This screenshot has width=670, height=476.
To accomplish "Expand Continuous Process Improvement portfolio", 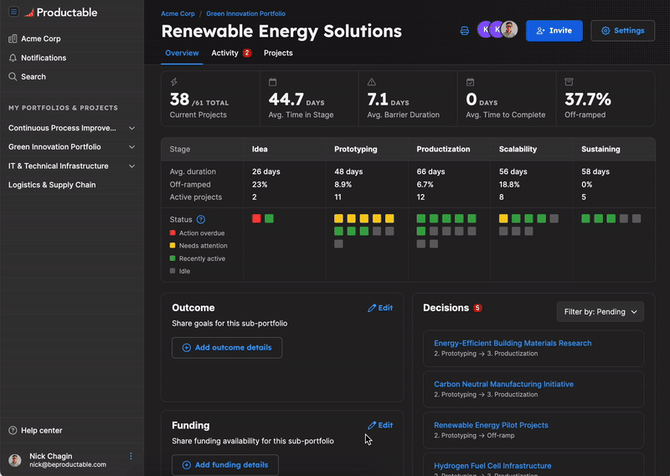I will pos(132,128).
